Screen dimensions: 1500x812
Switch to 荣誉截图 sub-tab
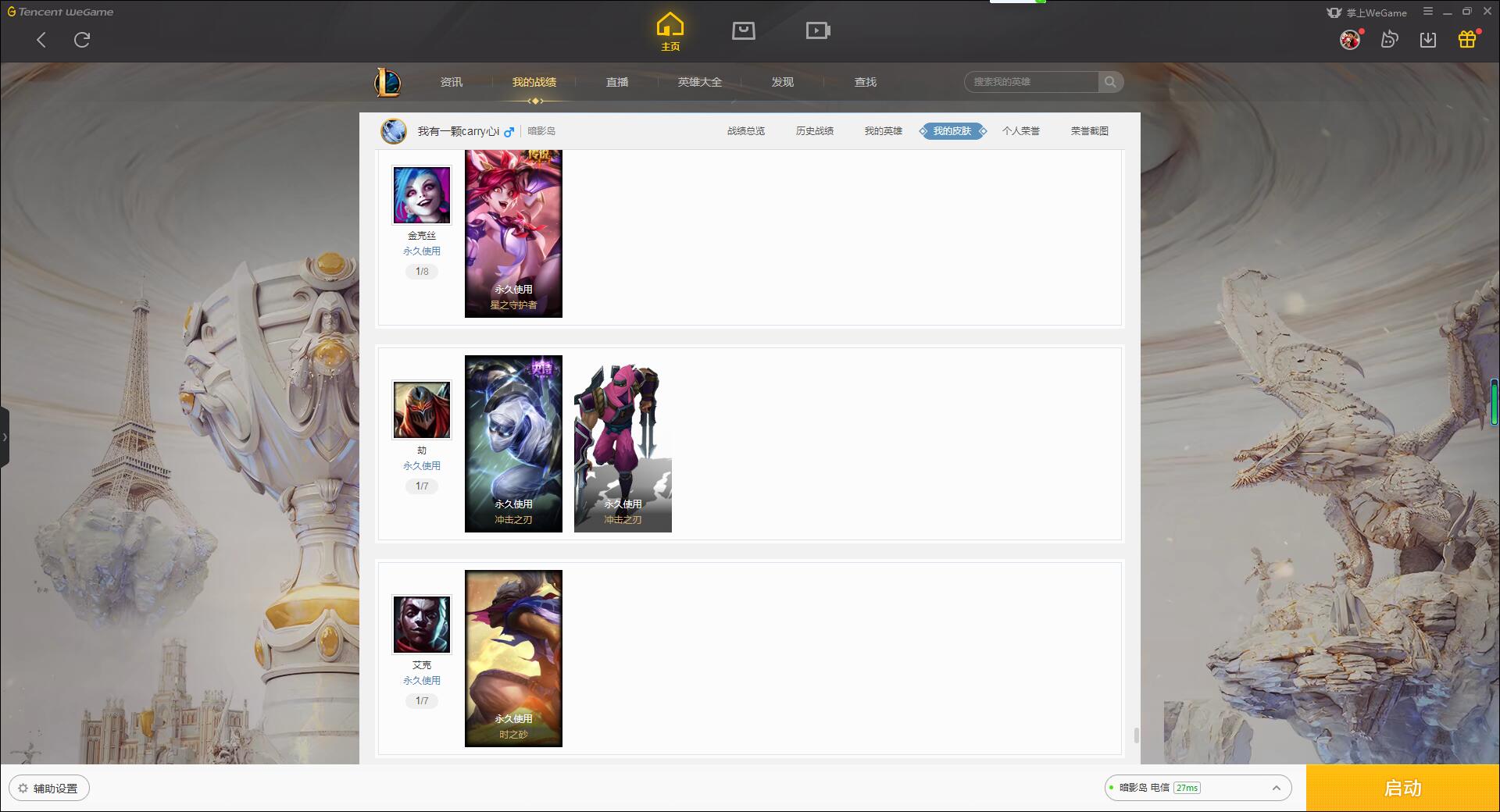coord(1090,131)
